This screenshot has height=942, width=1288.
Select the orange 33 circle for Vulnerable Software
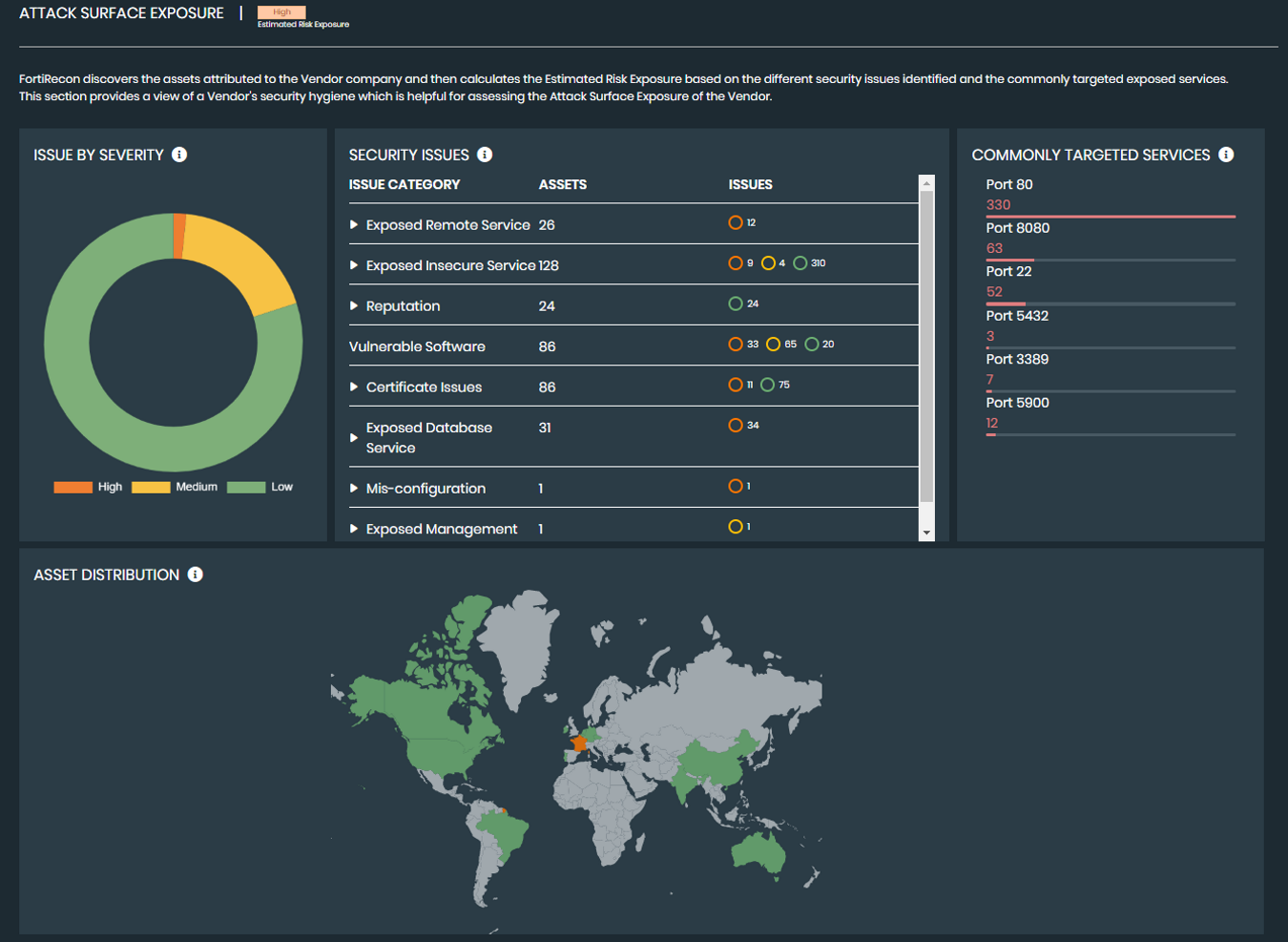tap(736, 345)
